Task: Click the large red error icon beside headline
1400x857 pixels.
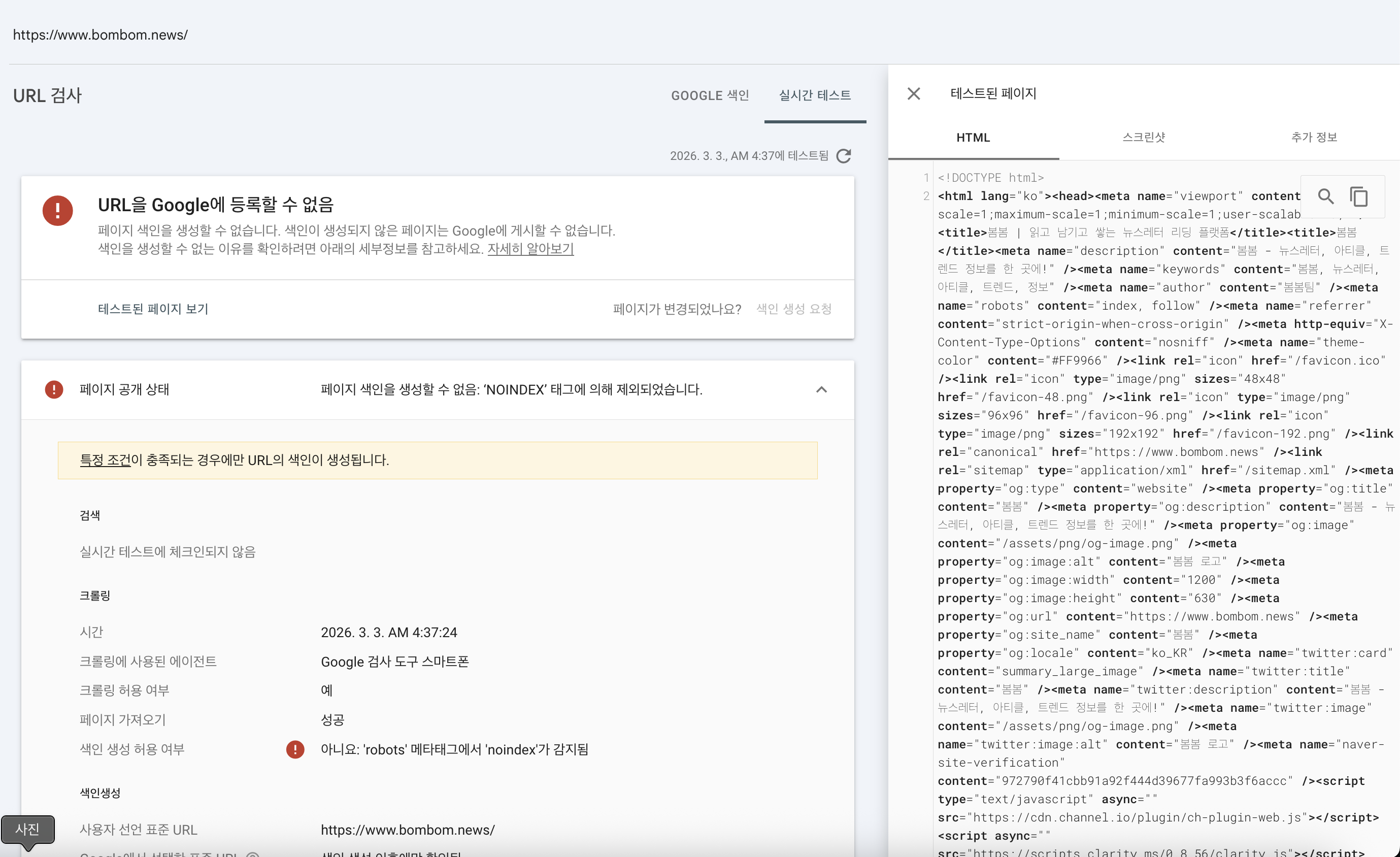Action: 57,211
